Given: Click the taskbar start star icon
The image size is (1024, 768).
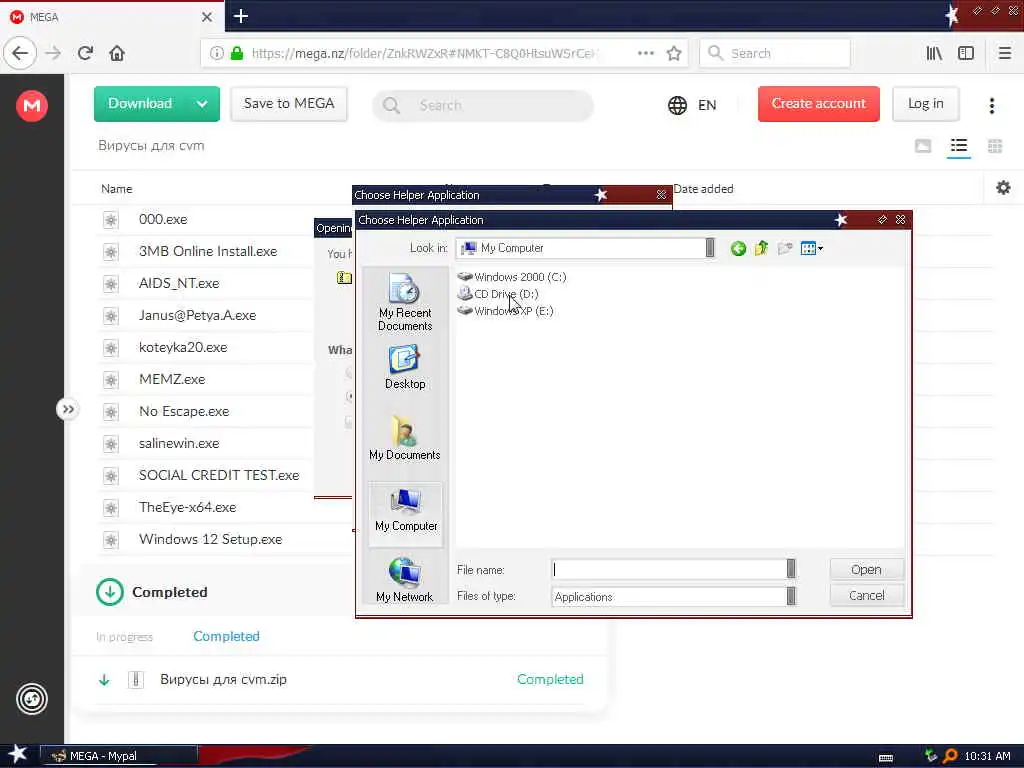Looking at the screenshot, I should [x=18, y=754].
